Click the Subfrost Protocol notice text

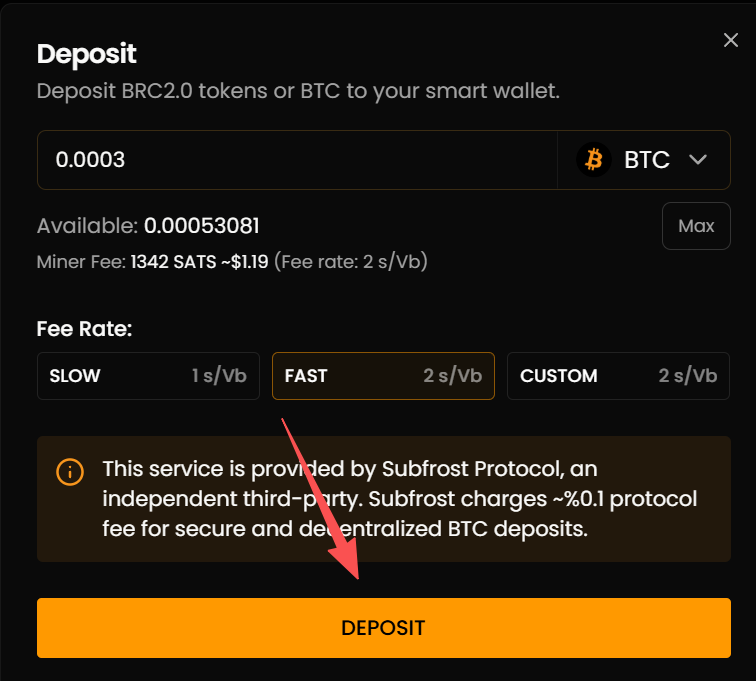pyautogui.click(x=400, y=498)
